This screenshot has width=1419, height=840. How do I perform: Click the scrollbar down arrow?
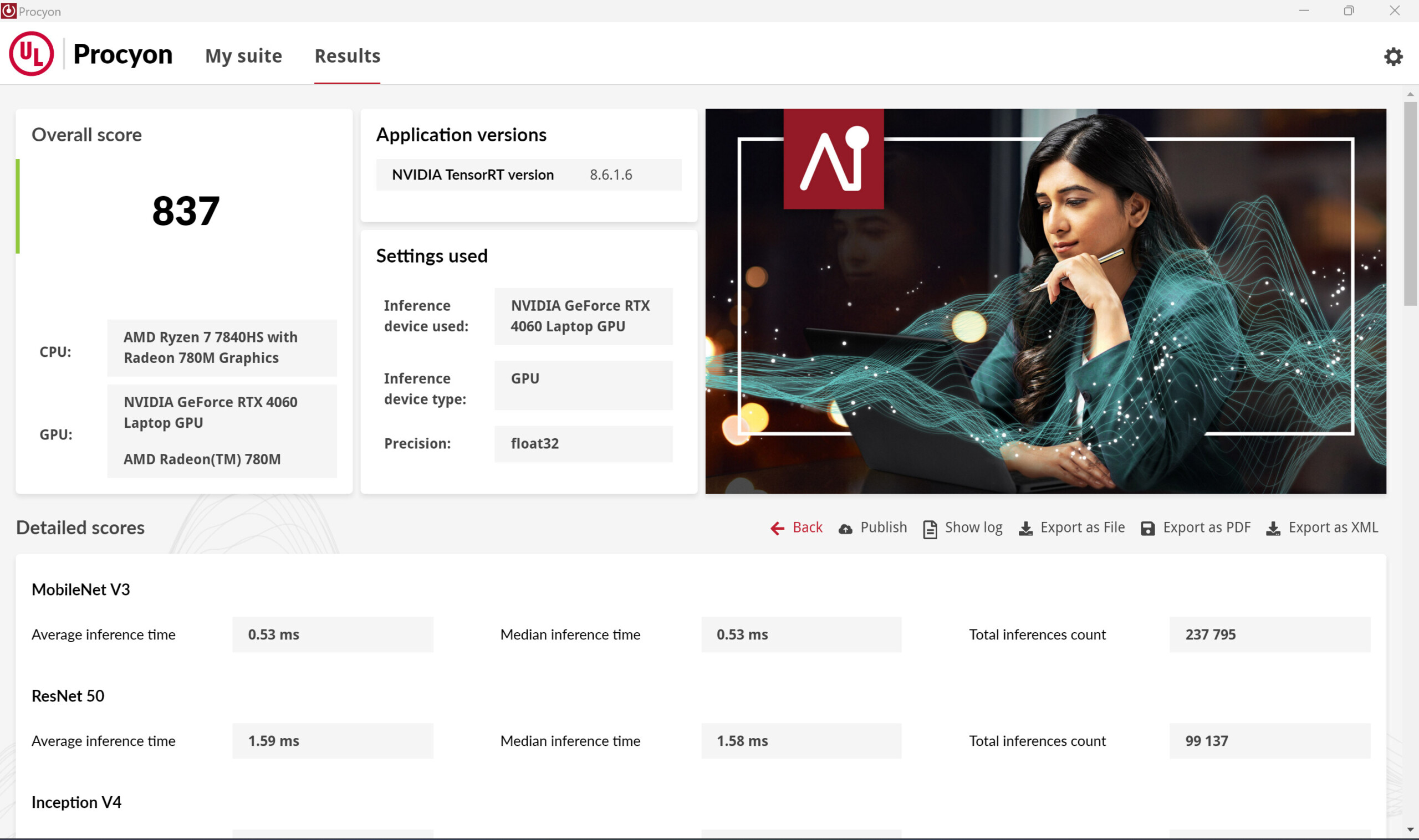1410,830
